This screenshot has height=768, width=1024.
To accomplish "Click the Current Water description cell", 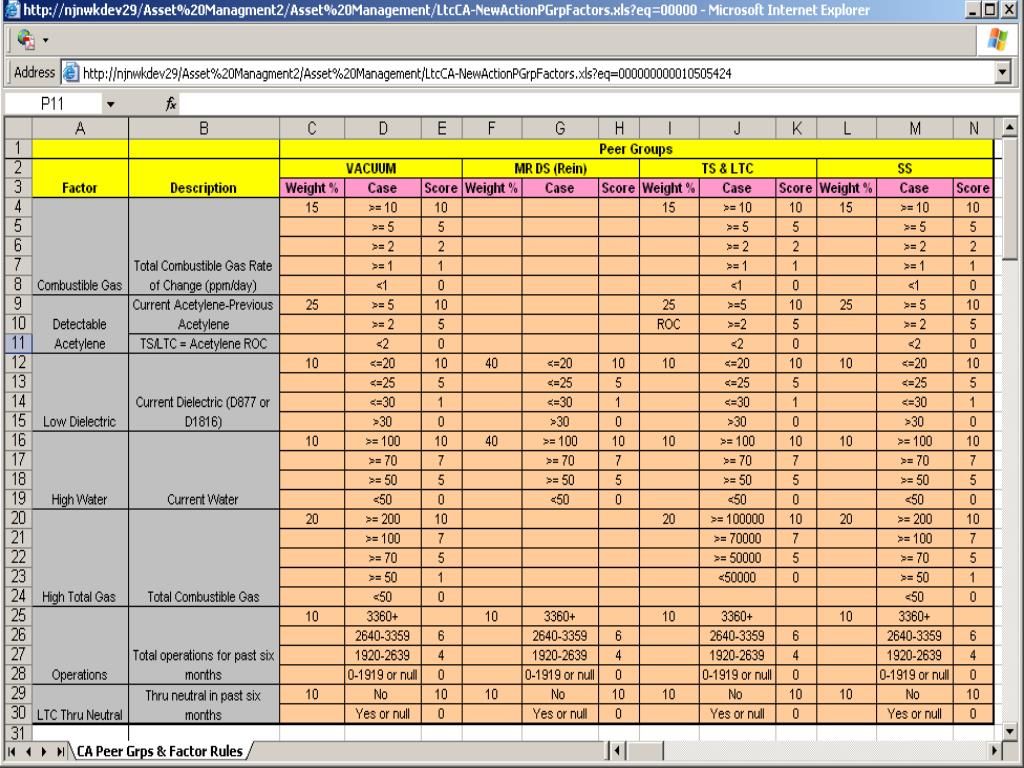I will click(204, 470).
